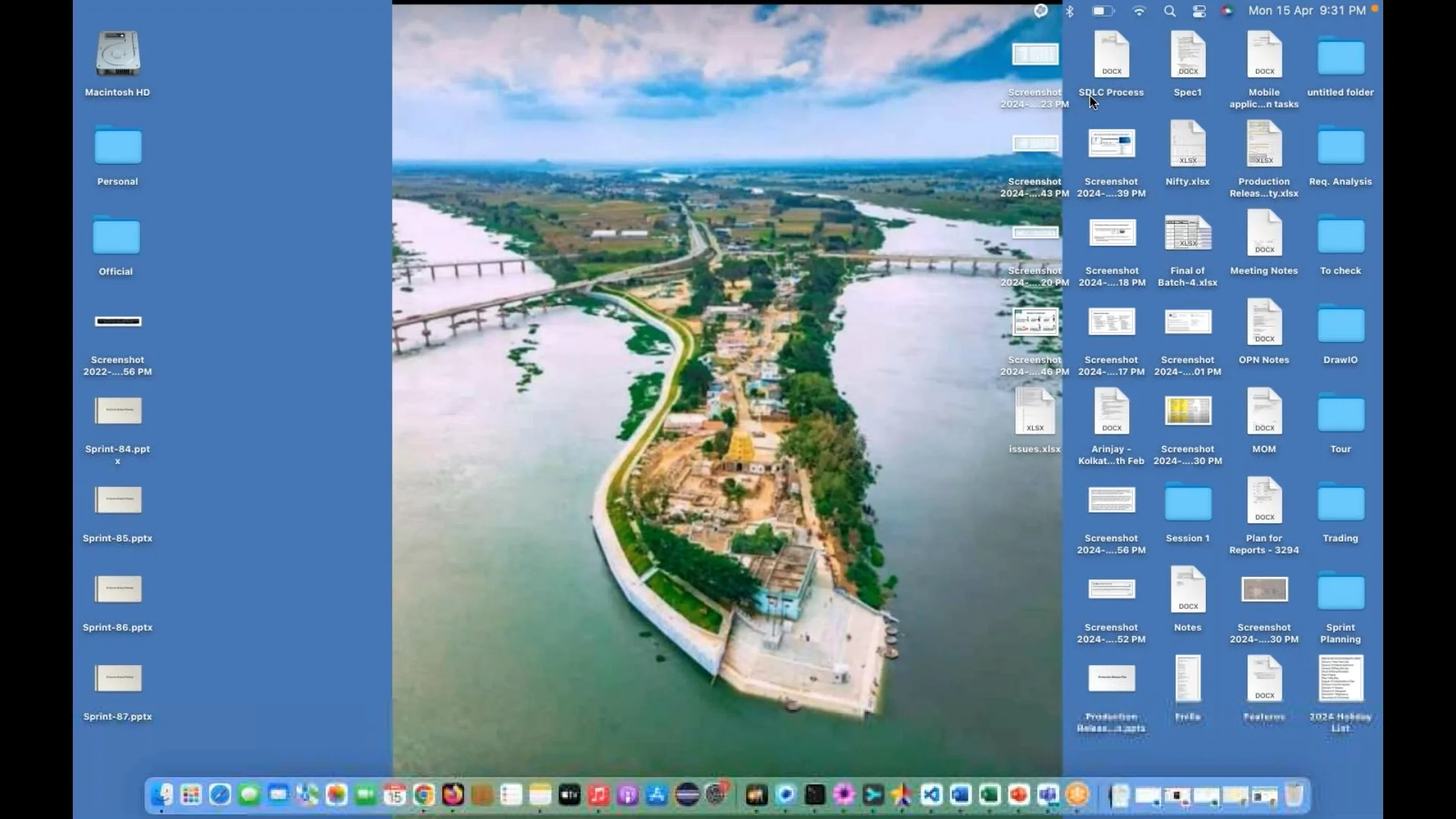Launch App Store from the Dock
The image size is (1456, 819).
(x=657, y=795)
